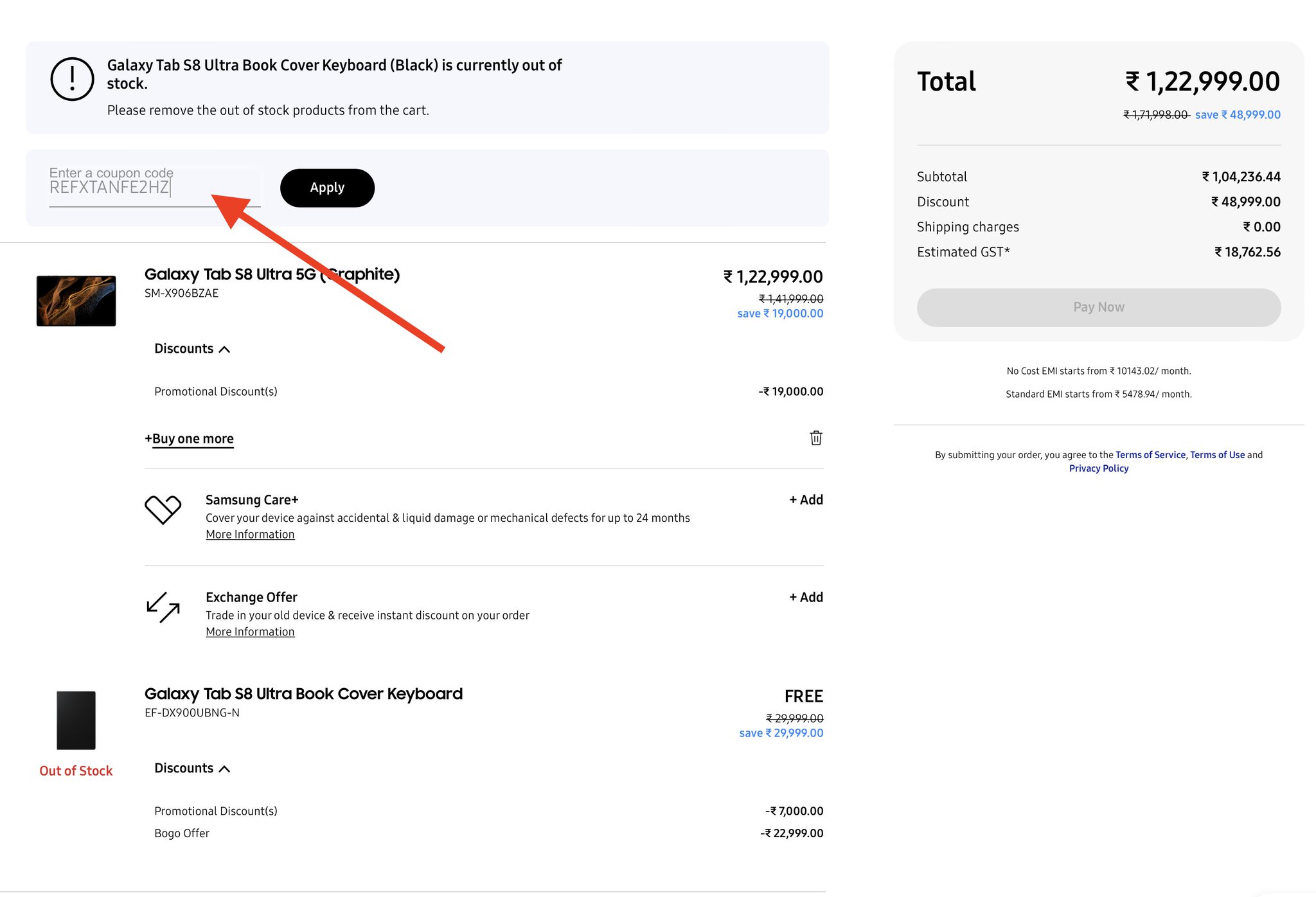Click the -₹ 7,000.00 promotional discount amount
This screenshot has height=897, width=1316.
pos(794,811)
